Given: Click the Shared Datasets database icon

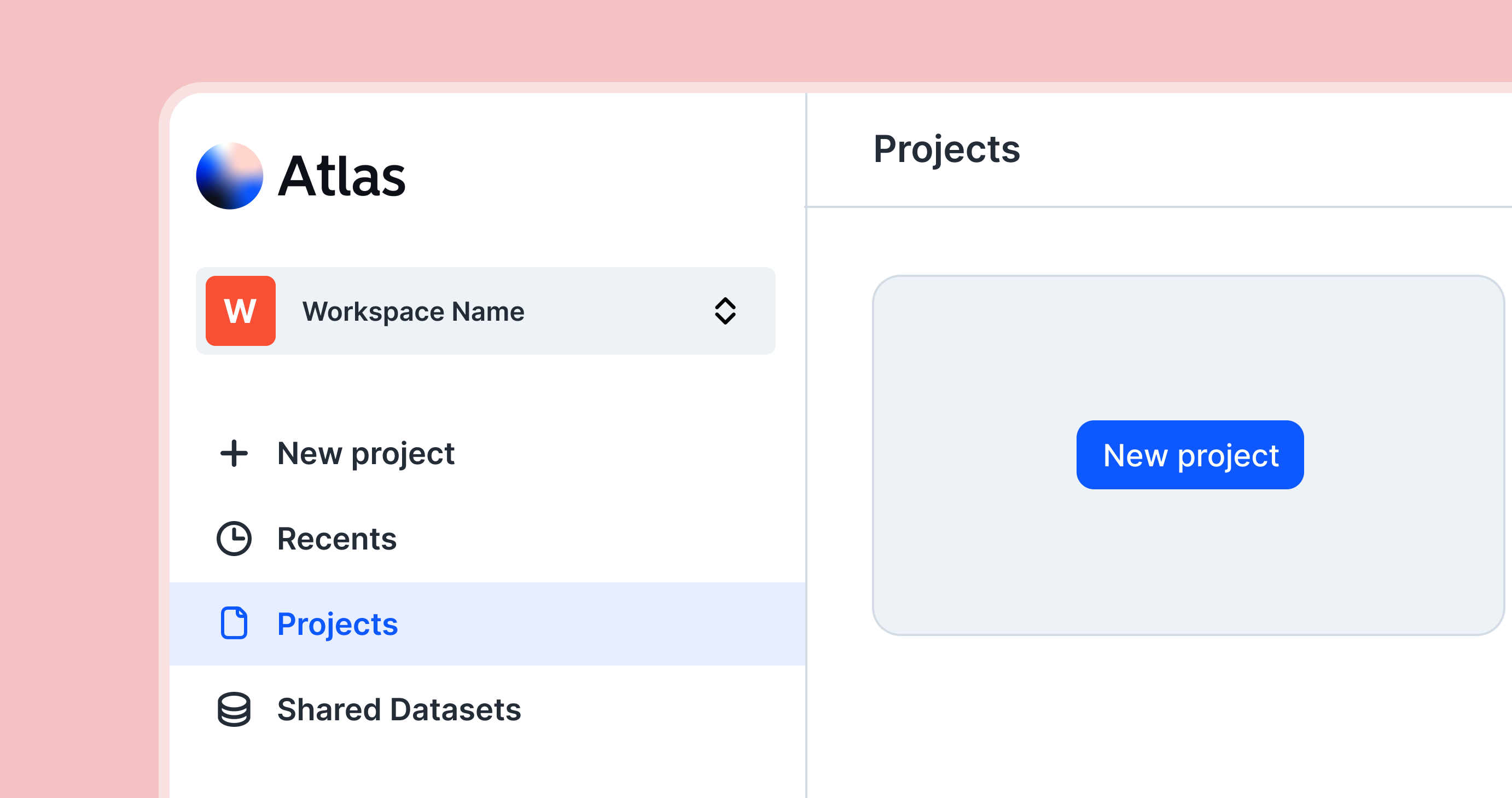Looking at the screenshot, I should [234, 709].
